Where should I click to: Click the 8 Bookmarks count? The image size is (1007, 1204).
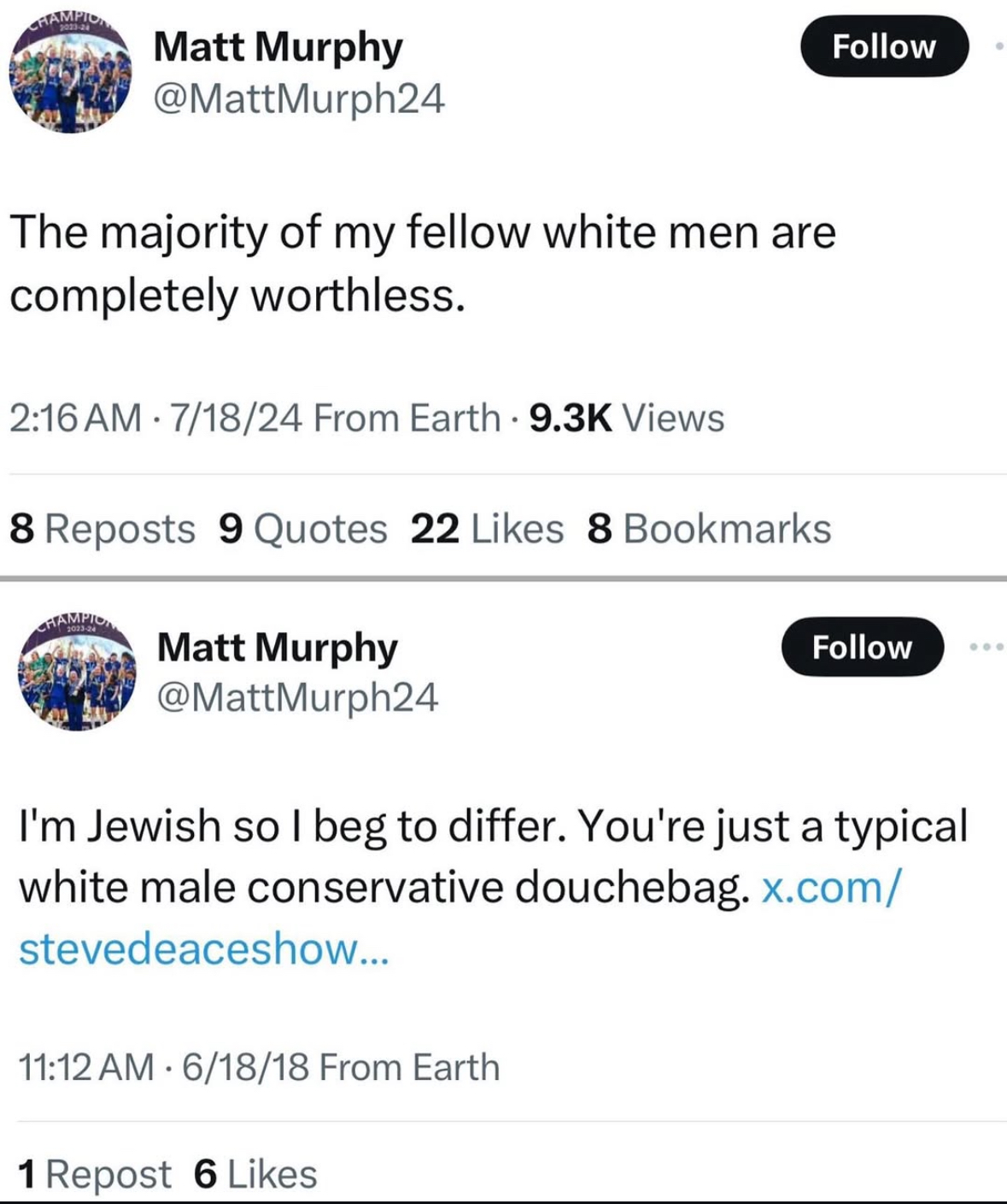[x=709, y=529]
